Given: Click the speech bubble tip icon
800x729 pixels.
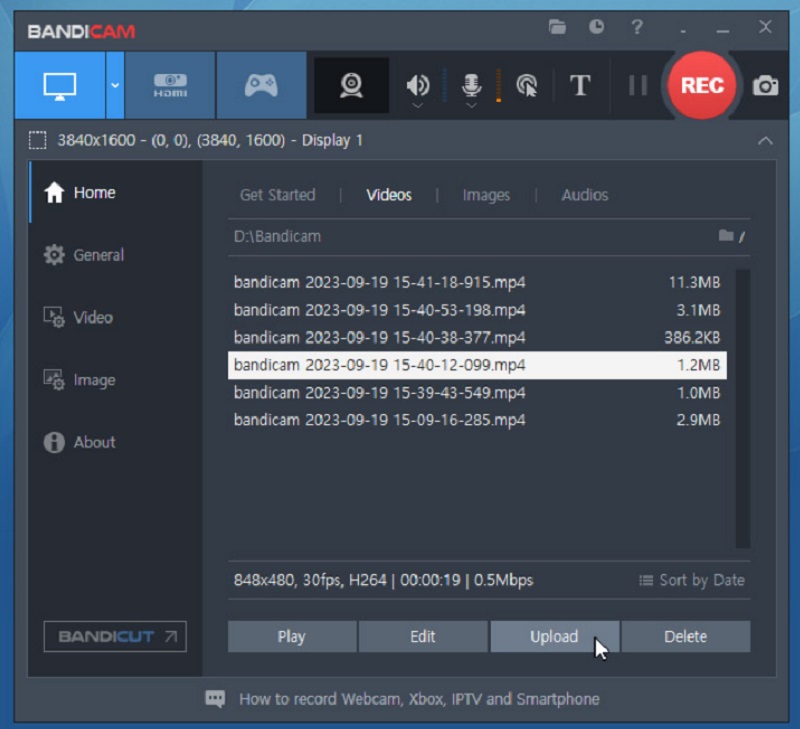Looking at the screenshot, I should 215,699.
